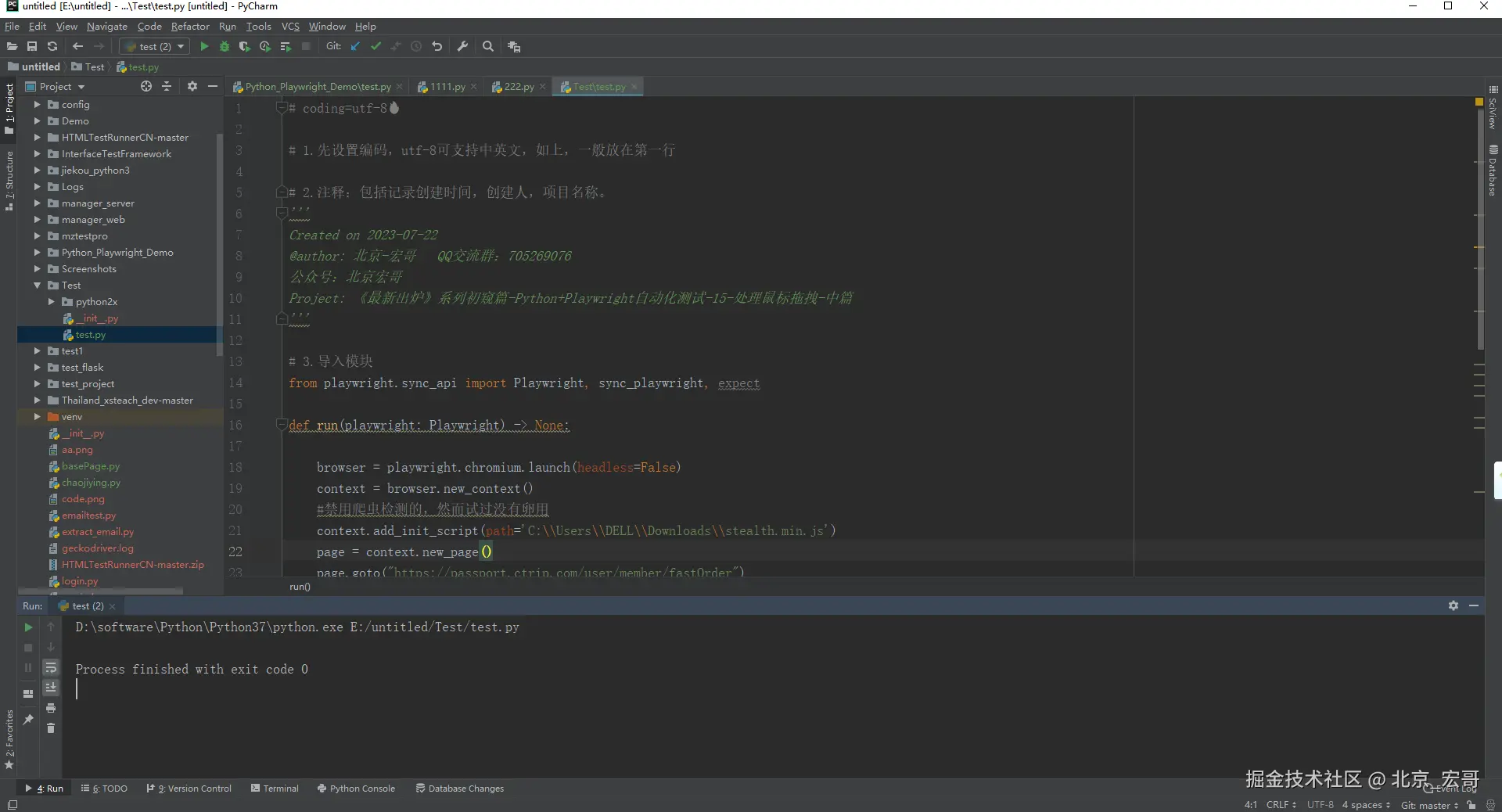Rerun 'test (2)' in Run panel
Viewport: 1502px width, 812px height.
pos(28,627)
